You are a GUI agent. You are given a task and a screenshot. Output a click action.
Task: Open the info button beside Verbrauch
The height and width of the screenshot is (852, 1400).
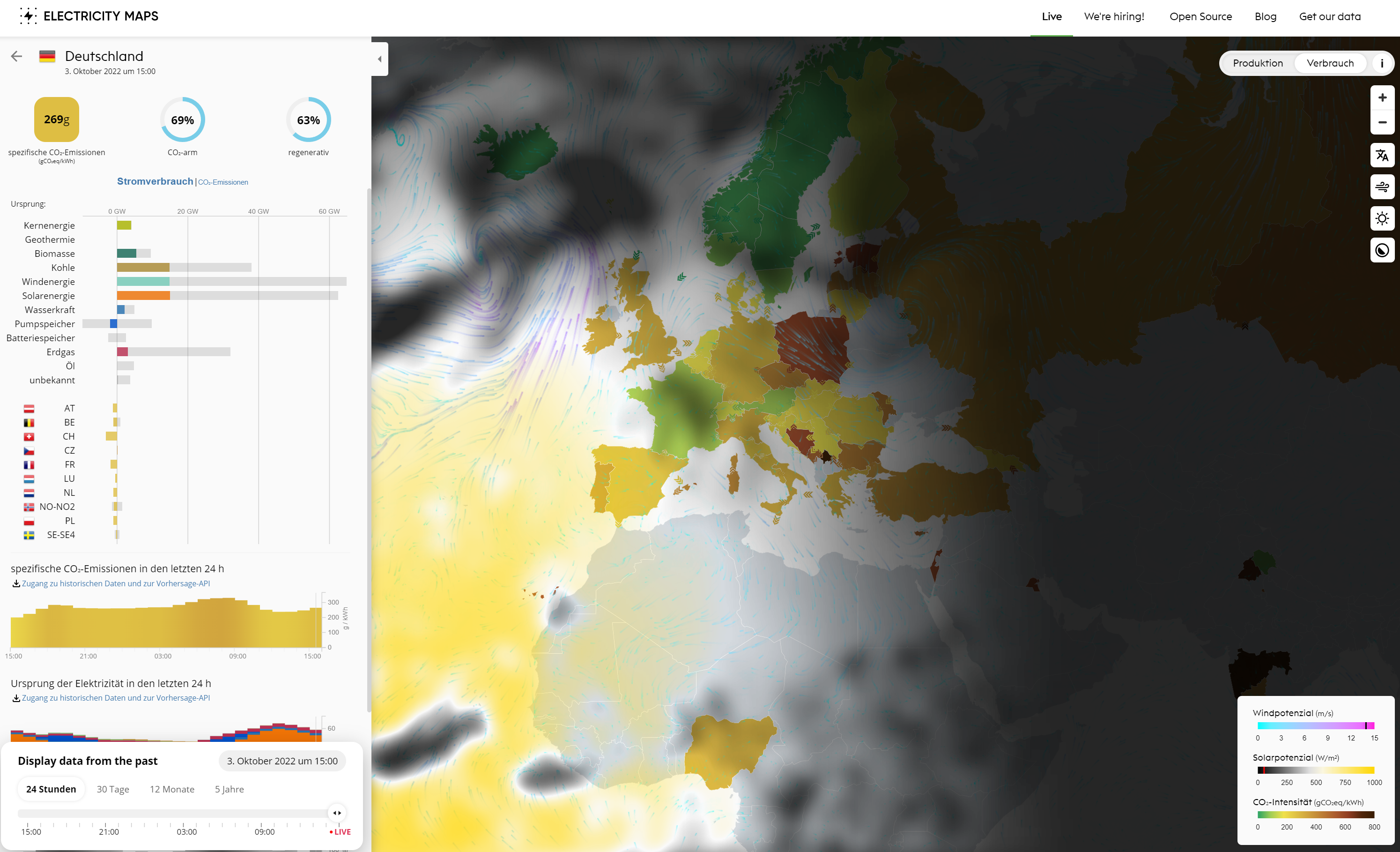1382,63
